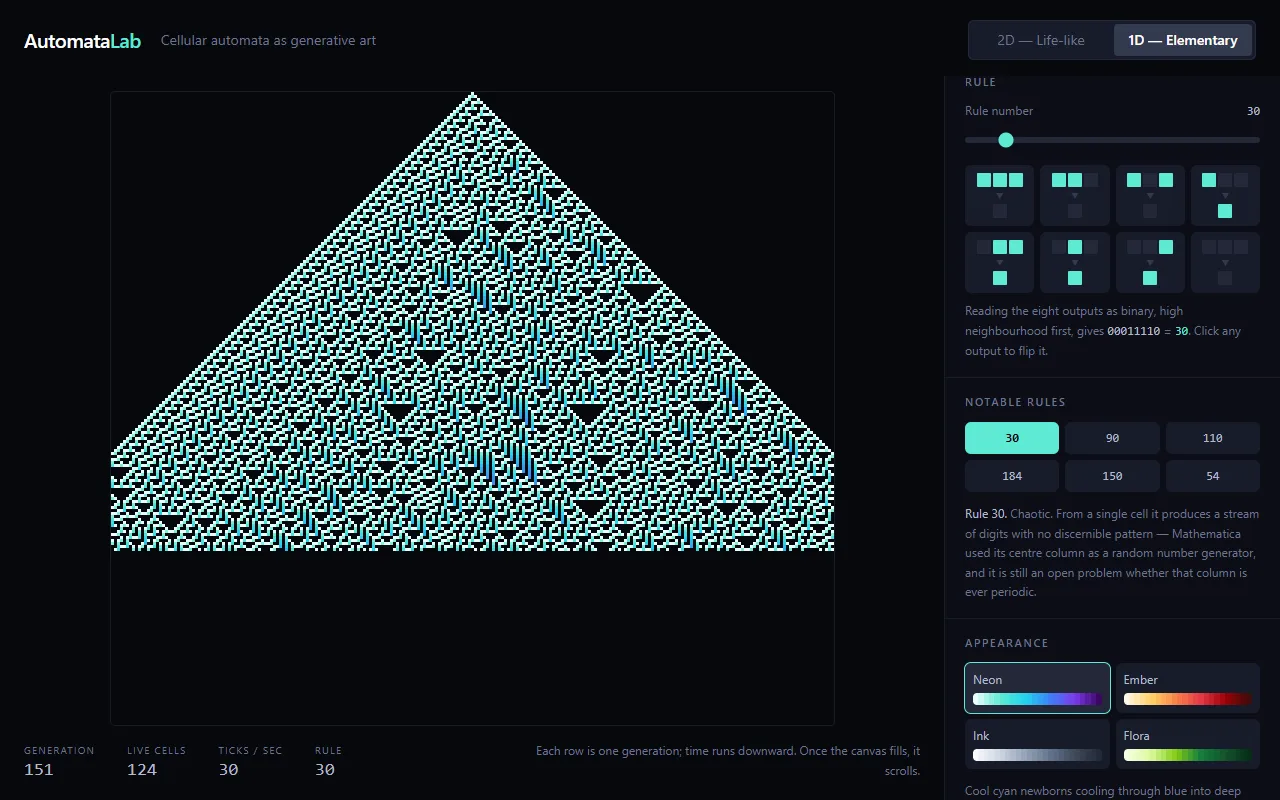Switch to notable rule 54
This screenshot has height=800, width=1280.
pos(1213,476)
